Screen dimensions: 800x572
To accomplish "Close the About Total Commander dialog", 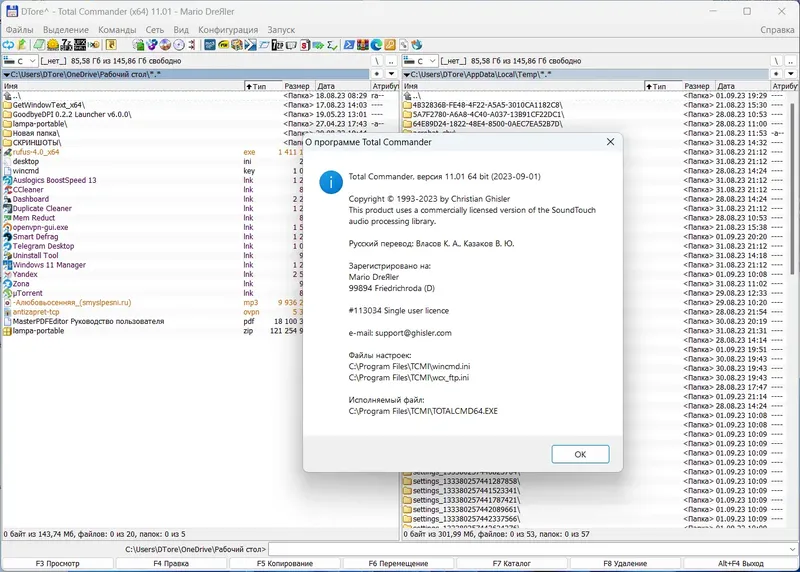I will 610,142.
